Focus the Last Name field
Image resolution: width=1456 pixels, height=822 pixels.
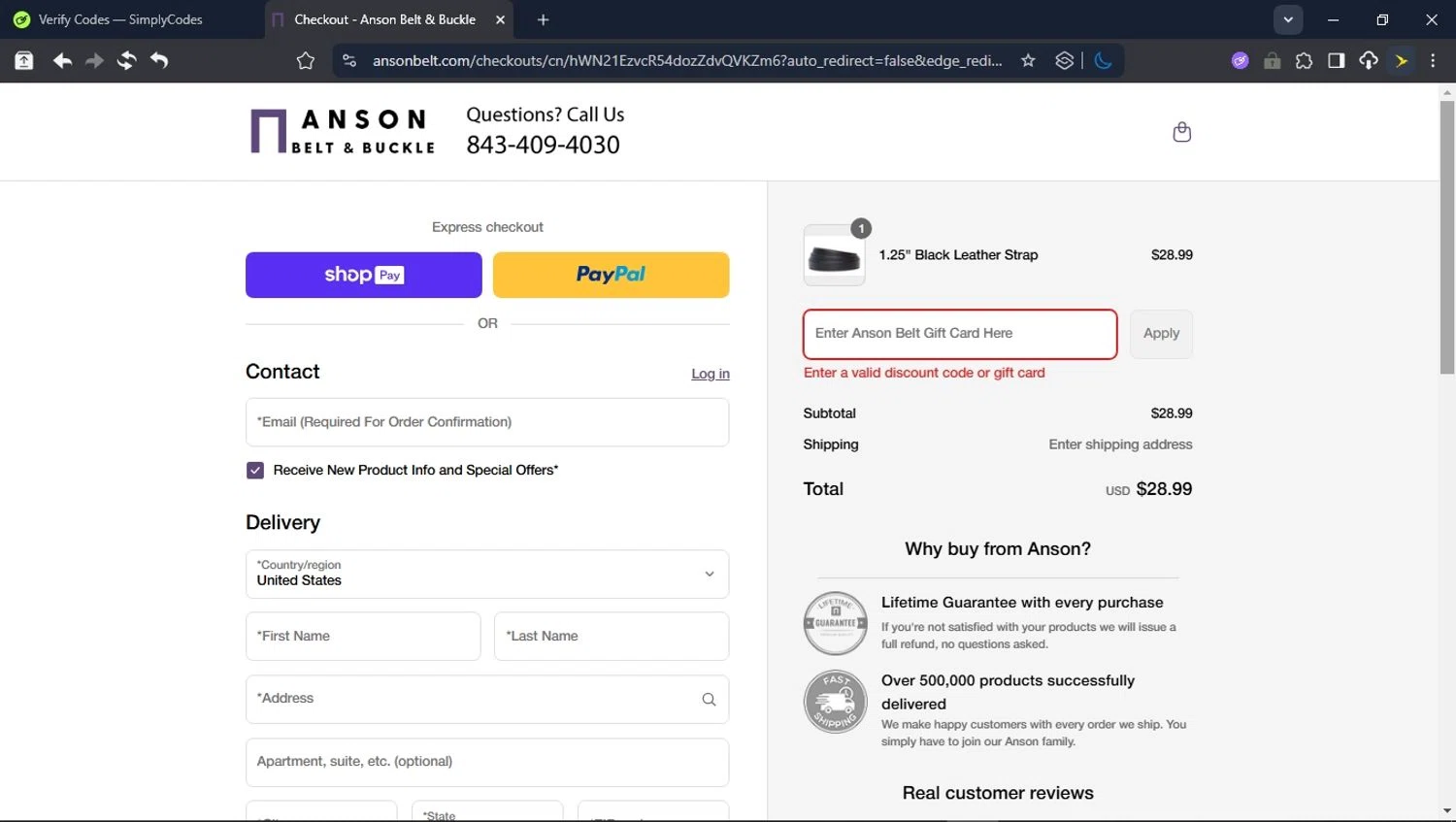[612, 637]
